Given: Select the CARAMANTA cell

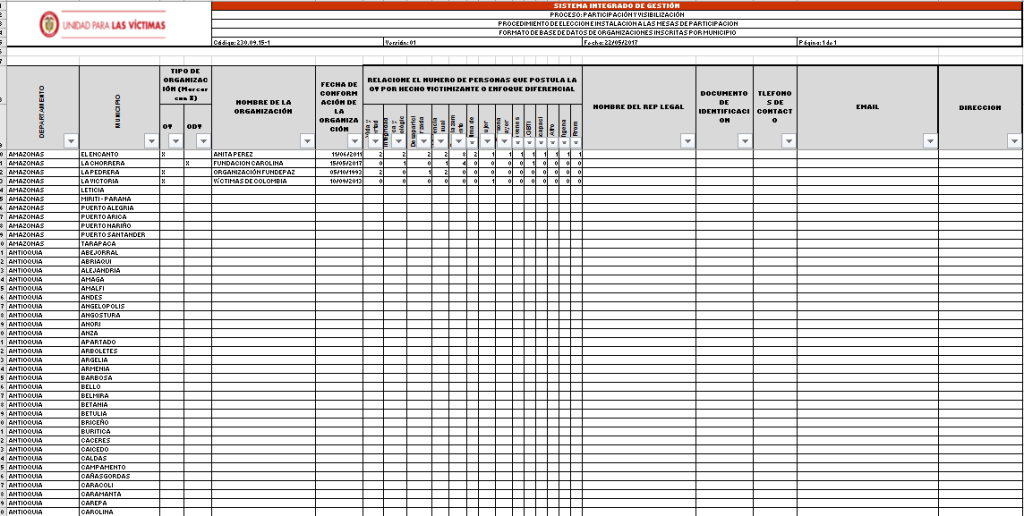Looking at the screenshot, I should (x=120, y=494).
